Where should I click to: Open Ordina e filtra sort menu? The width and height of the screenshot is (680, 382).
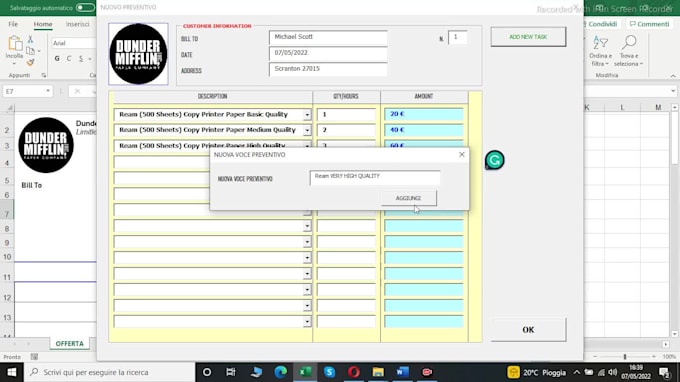pyautogui.click(x=601, y=51)
